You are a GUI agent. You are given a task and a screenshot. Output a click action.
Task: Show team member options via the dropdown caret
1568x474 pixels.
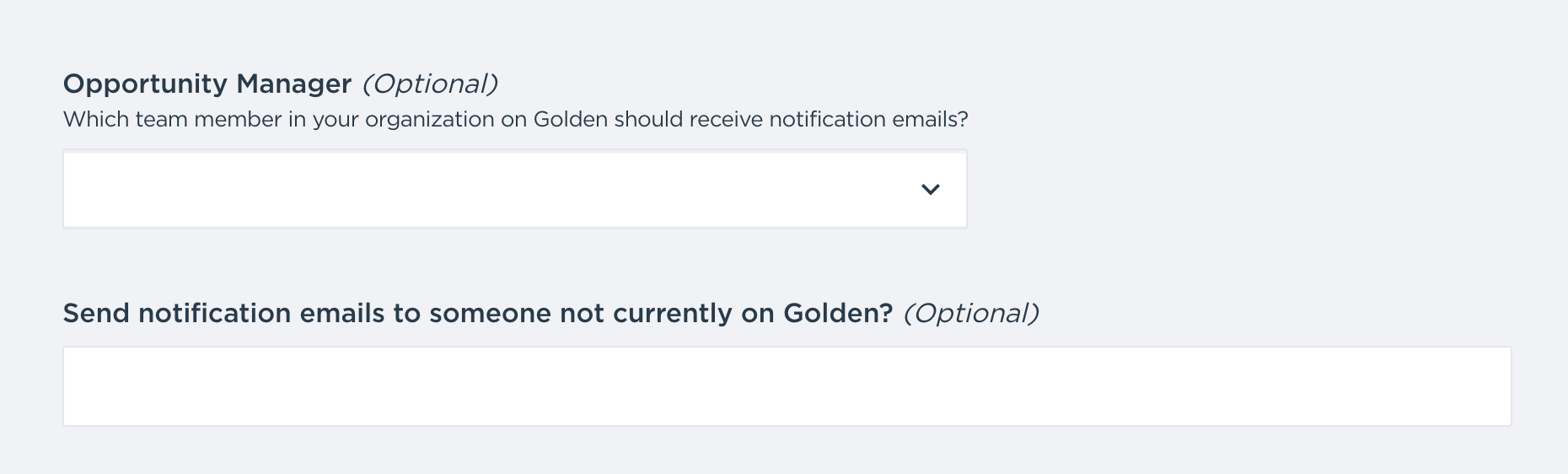click(930, 190)
